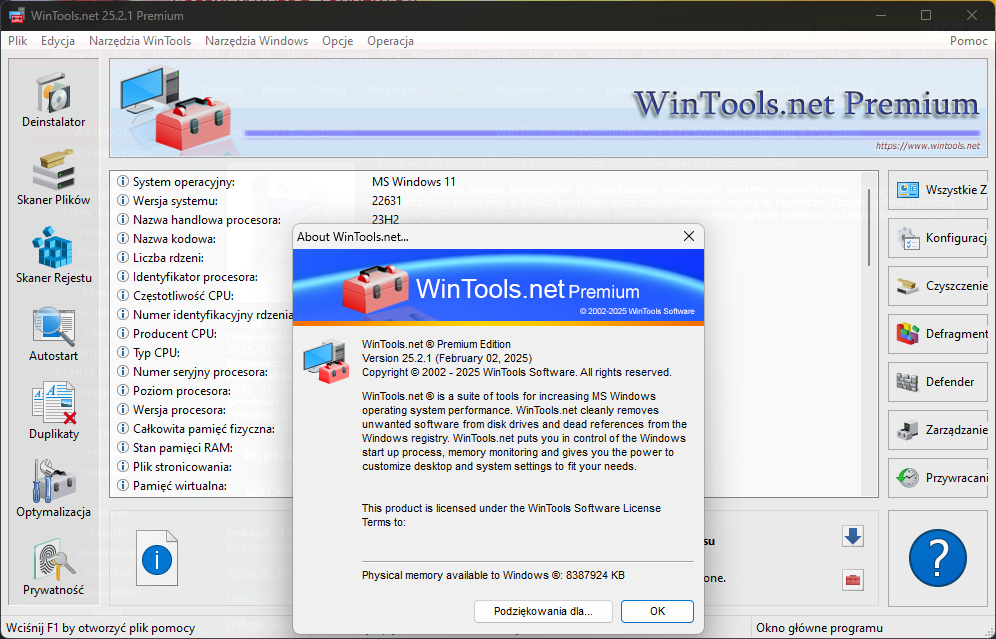The width and height of the screenshot is (996, 639).
Task: Open the Prywatność tool
Action: [x=53, y=568]
